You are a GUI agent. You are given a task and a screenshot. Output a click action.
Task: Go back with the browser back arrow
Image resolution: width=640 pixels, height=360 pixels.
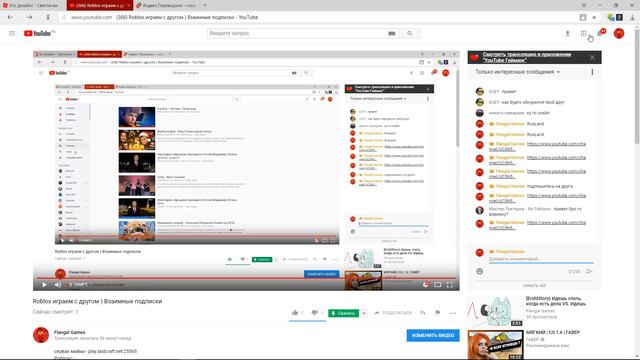[10, 17]
